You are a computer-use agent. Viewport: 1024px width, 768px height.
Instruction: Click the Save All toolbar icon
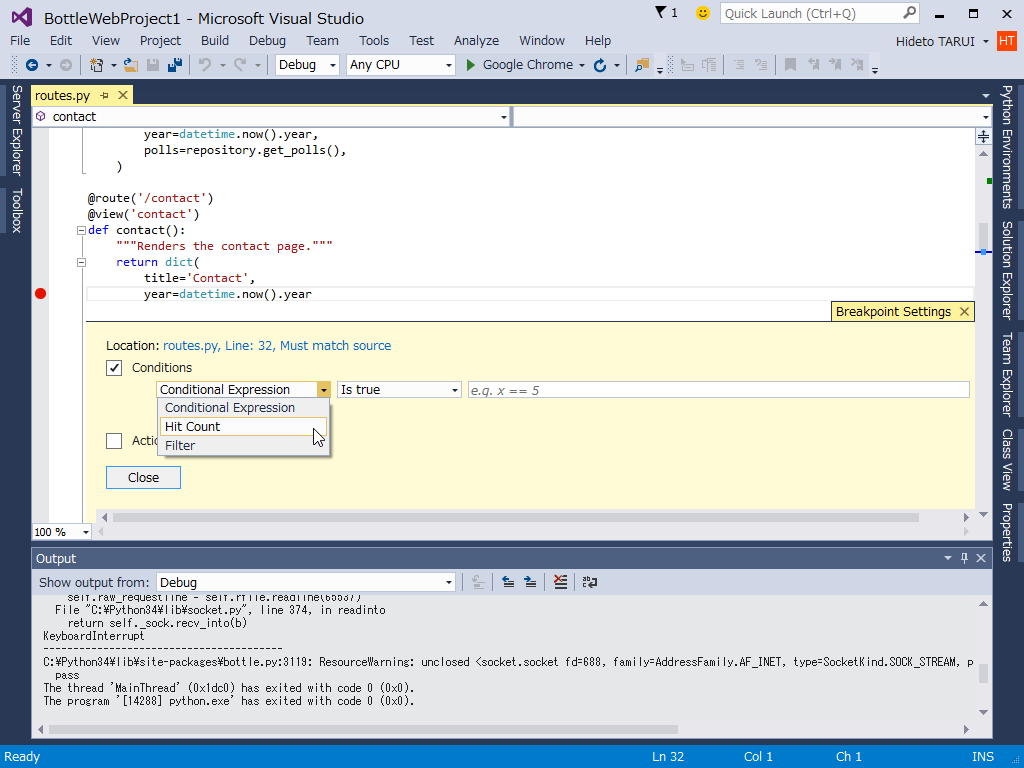click(x=175, y=65)
